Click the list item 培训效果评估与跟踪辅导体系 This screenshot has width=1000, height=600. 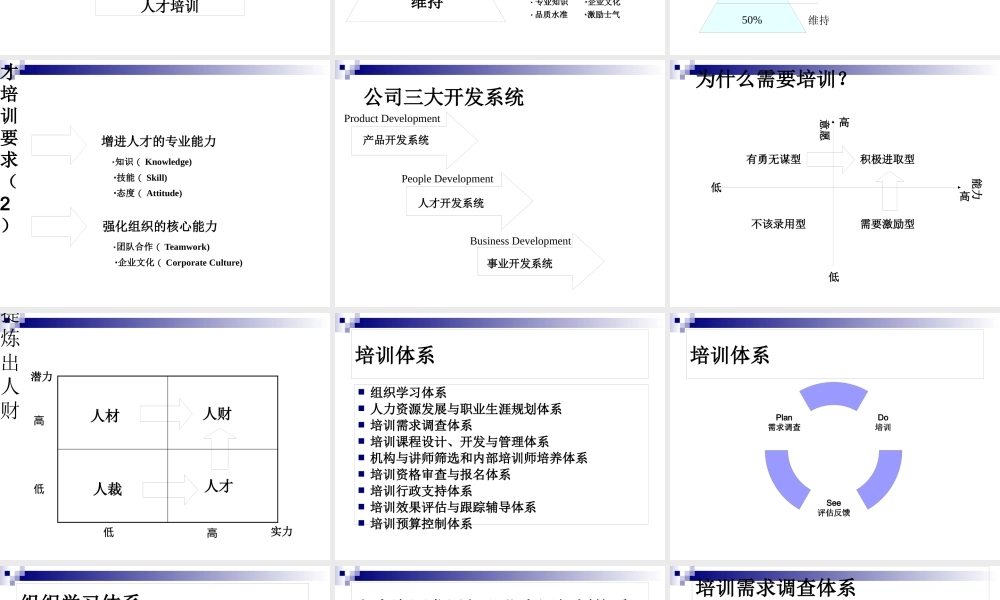click(453, 508)
